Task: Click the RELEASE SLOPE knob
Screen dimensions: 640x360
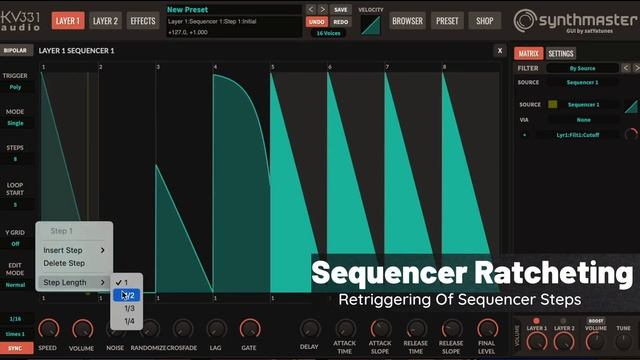Action: [451, 329]
